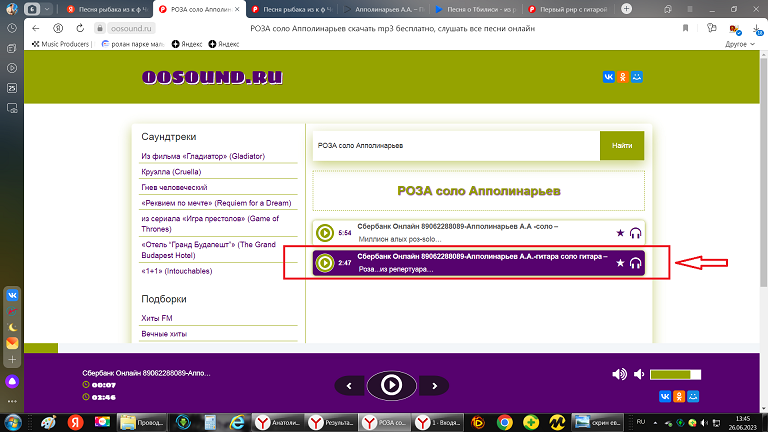768x432 pixels.
Task: Add a sidebar item with plus icon
Action: pyautogui.click(x=12, y=360)
